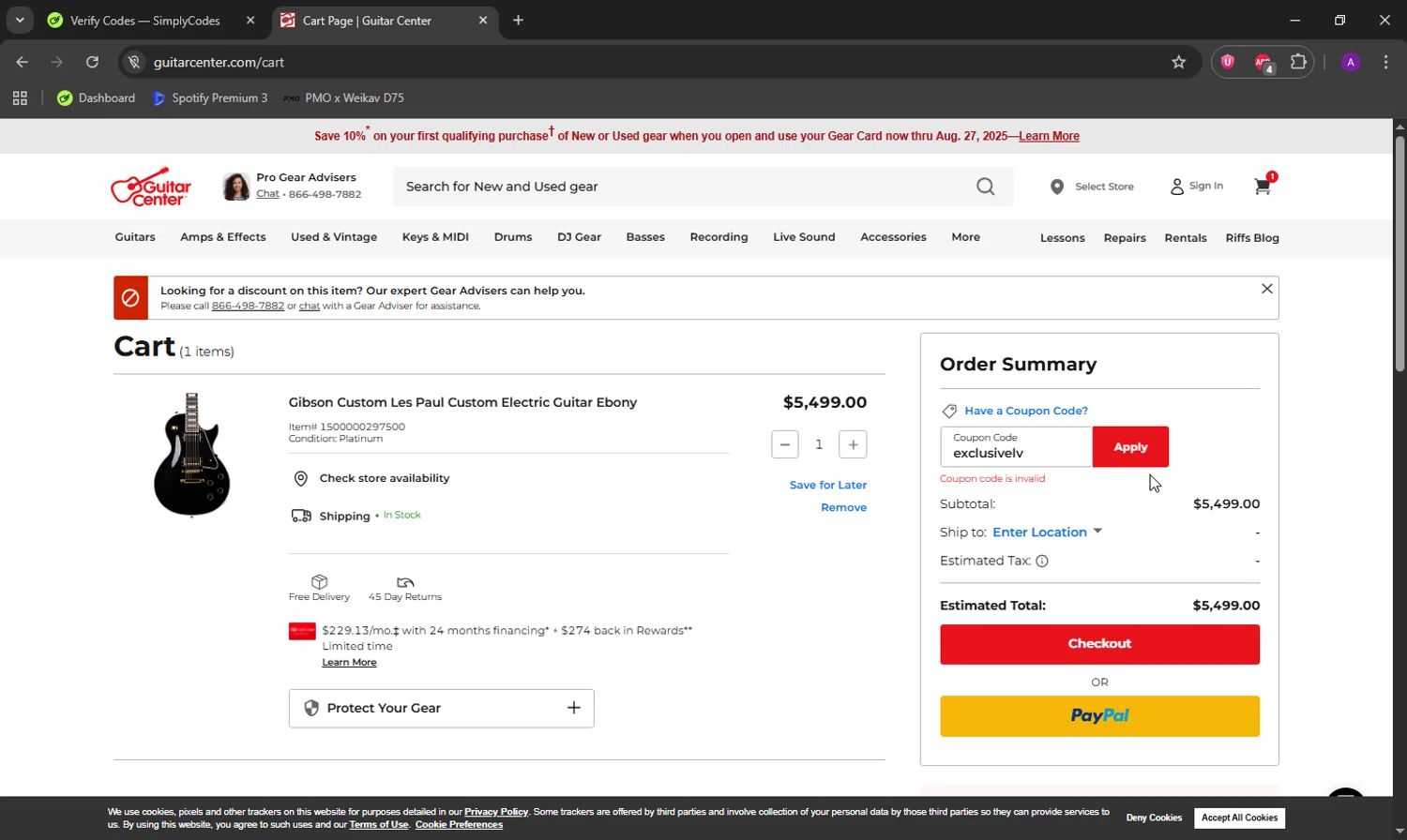Close the discount notice banner
Screen dimensions: 1407x840
(1266, 289)
